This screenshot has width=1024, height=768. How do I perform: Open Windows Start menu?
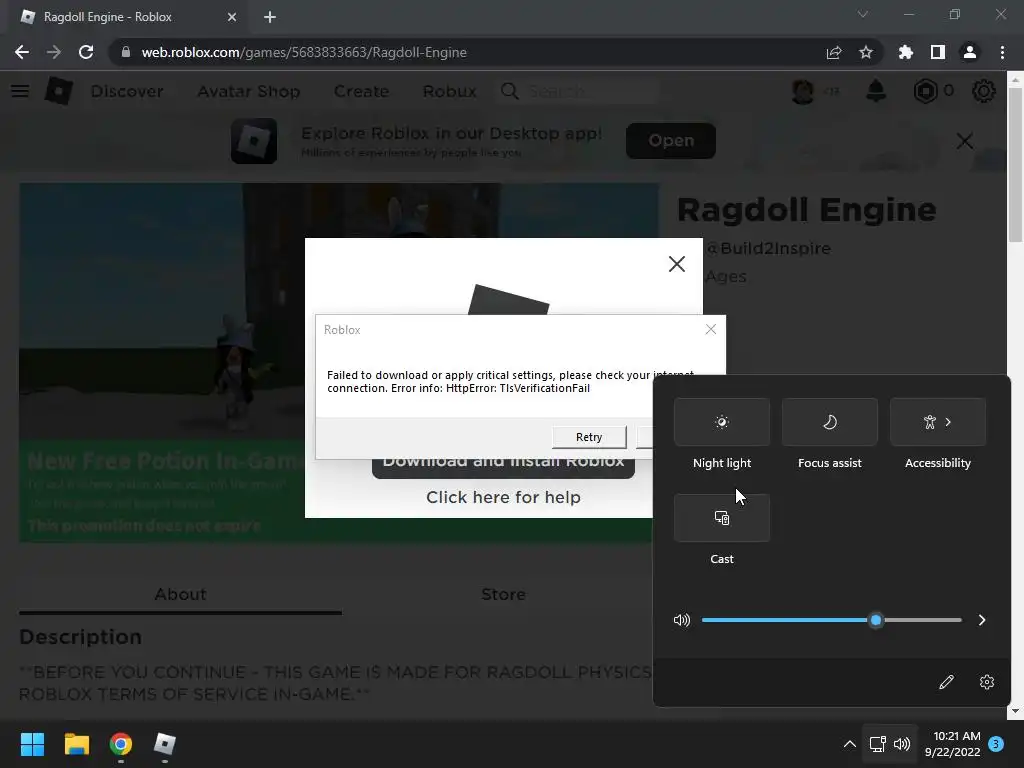(32, 744)
